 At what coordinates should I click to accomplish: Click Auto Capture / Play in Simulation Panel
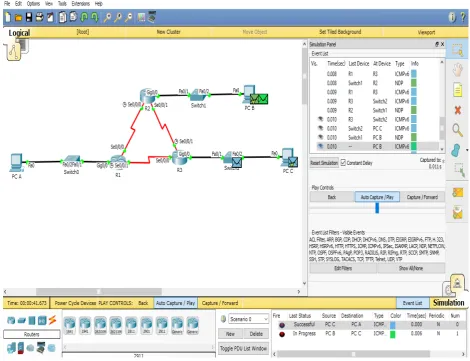377,197
